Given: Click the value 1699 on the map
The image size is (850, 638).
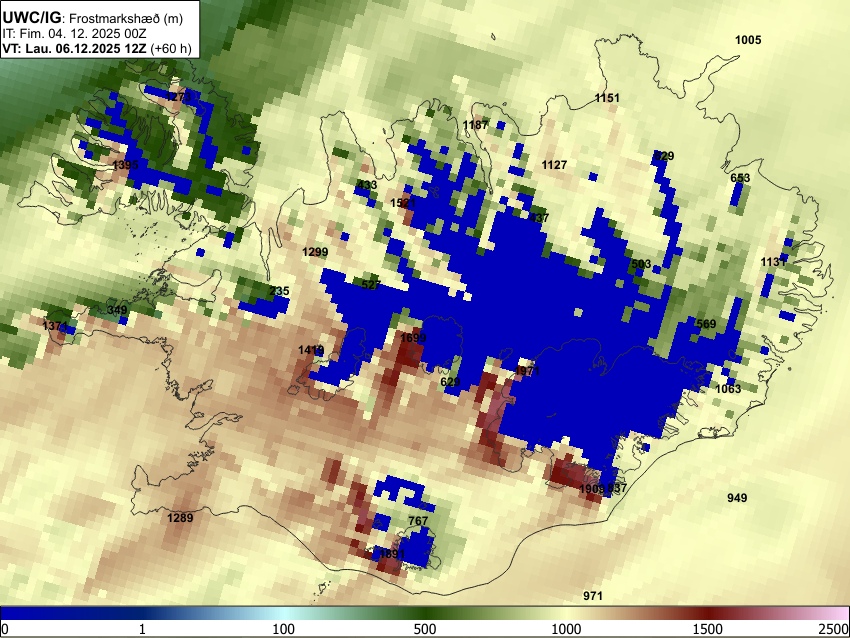Looking at the screenshot, I should (413, 338).
